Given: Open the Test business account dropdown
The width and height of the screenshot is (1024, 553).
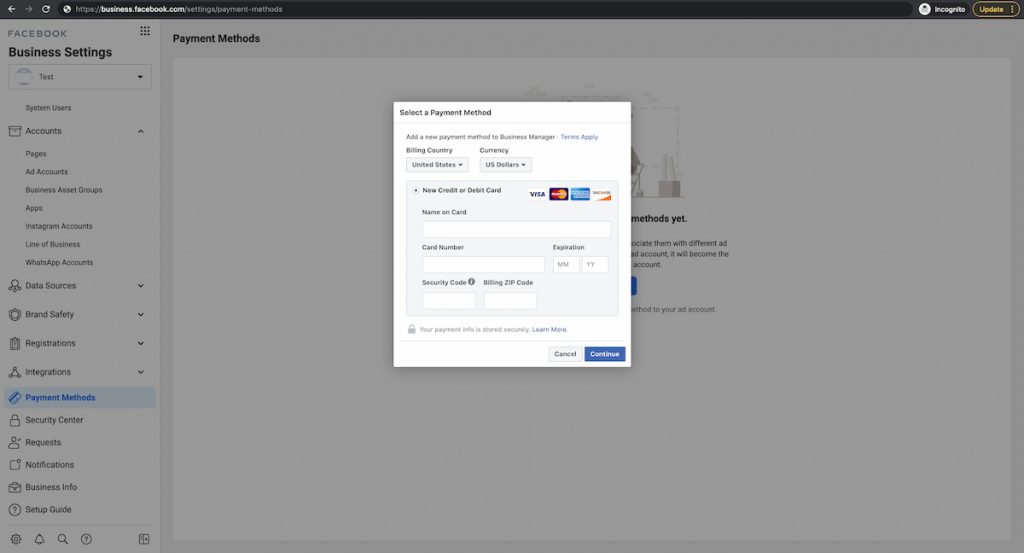Looking at the screenshot, I should coord(80,77).
